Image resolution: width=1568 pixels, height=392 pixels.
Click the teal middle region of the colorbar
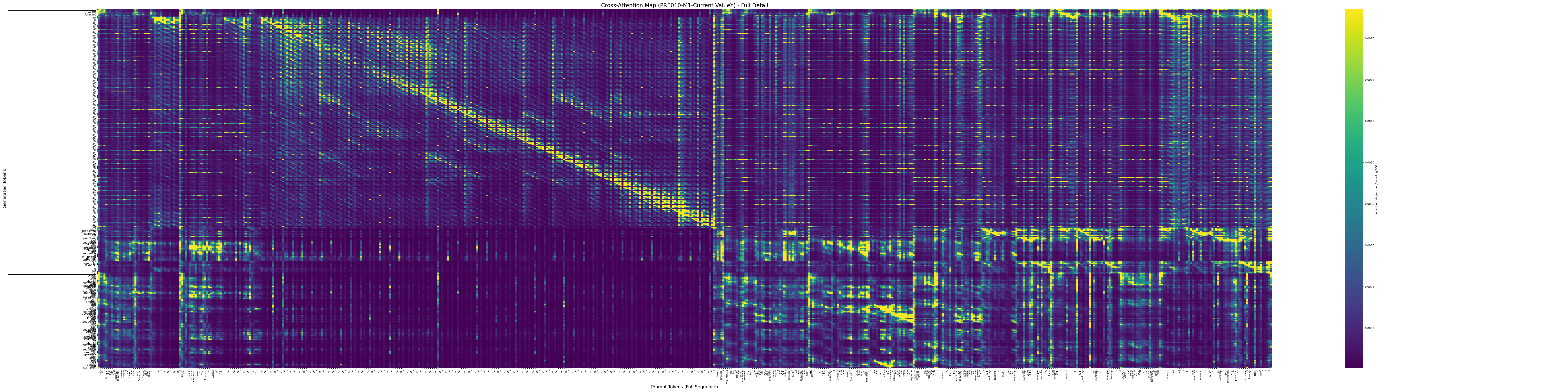[1354, 183]
